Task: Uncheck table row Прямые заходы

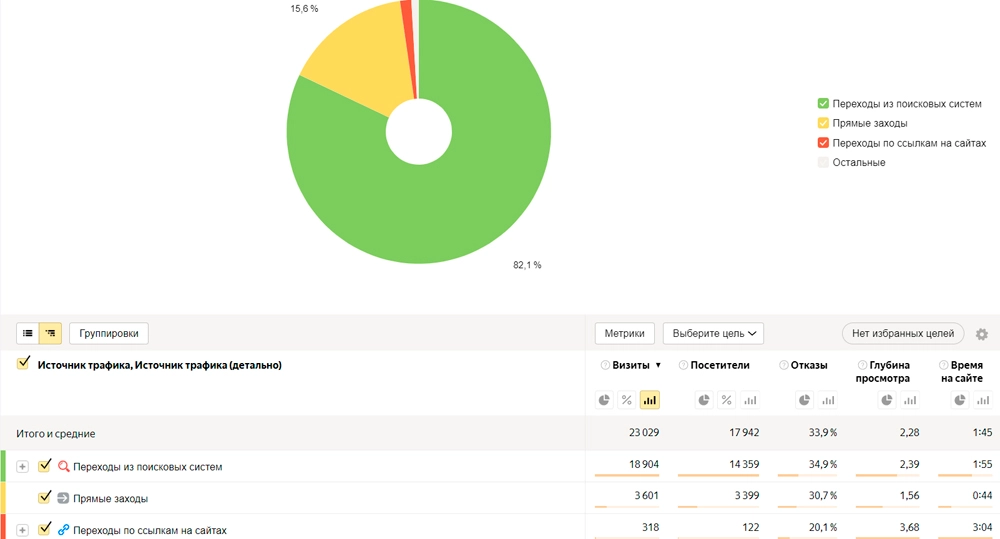Action: click(x=44, y=497)
